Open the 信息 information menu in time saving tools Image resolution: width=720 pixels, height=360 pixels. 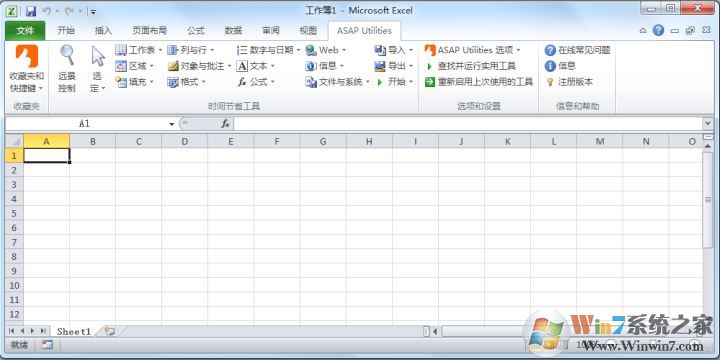[x=325, y=66]
